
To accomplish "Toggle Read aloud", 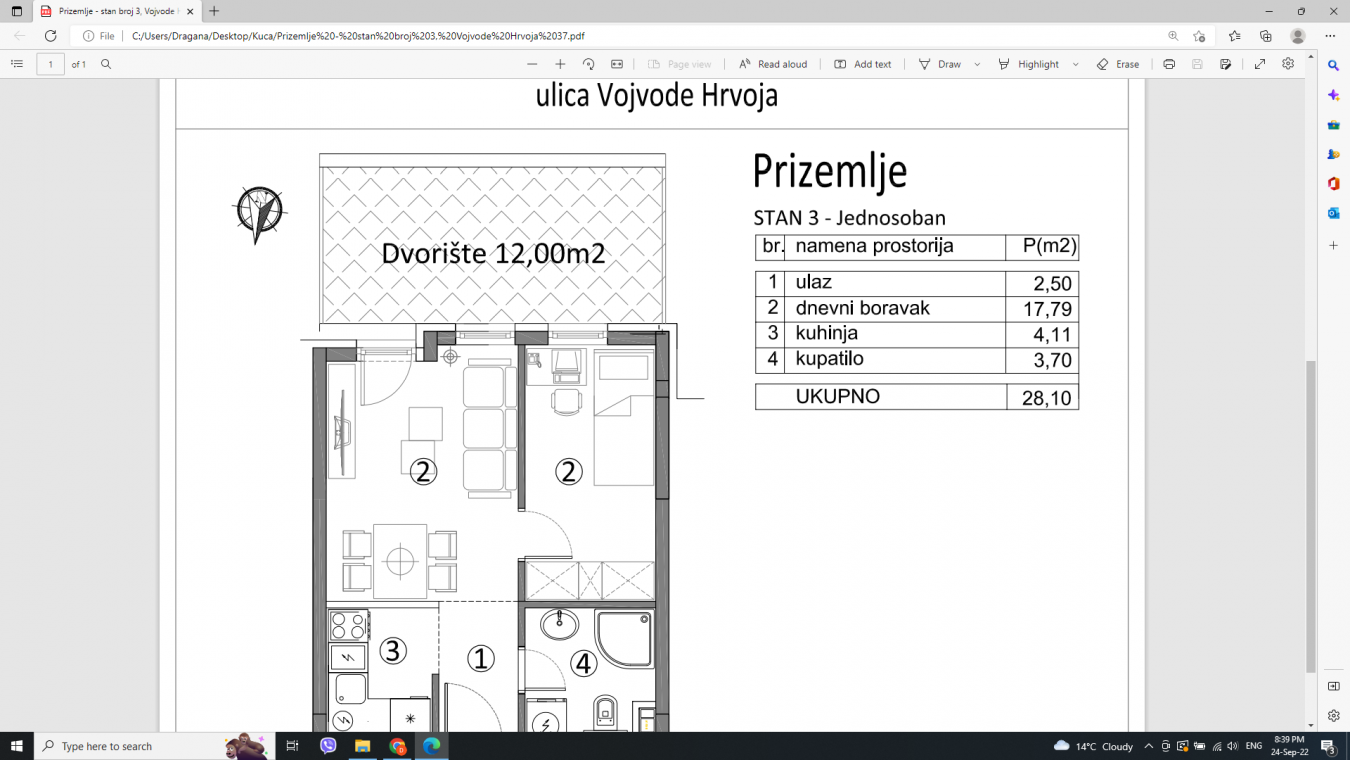I will pyautogui.click(x=772, y=64).
